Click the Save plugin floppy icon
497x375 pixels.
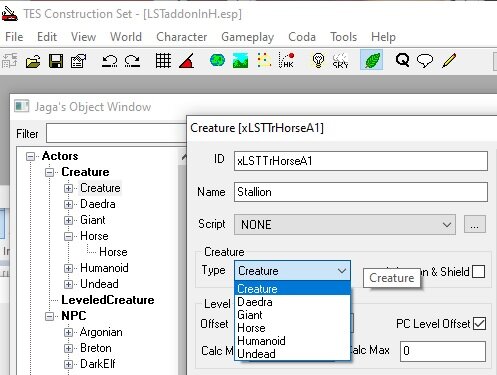56,61
